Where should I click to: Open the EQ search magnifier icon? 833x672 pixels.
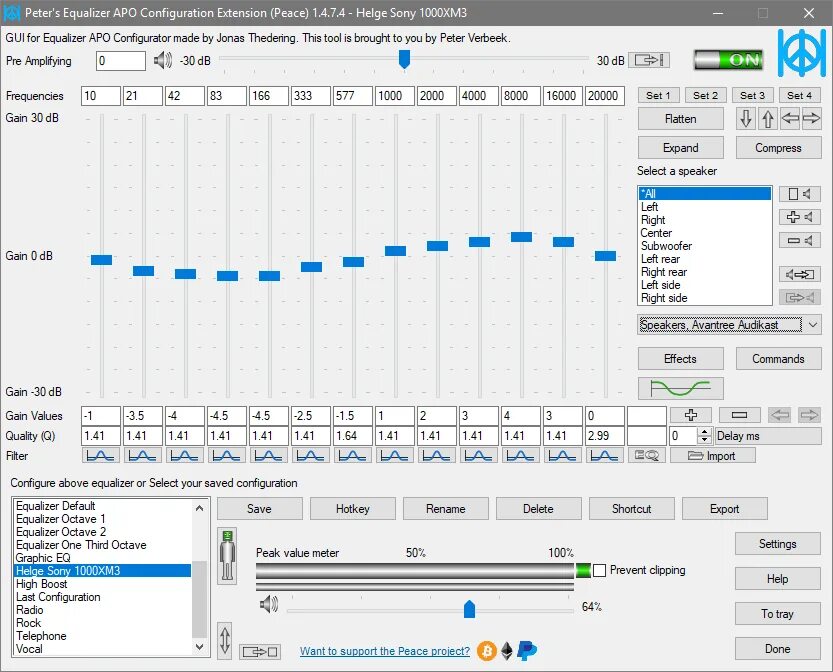point(647,456)
